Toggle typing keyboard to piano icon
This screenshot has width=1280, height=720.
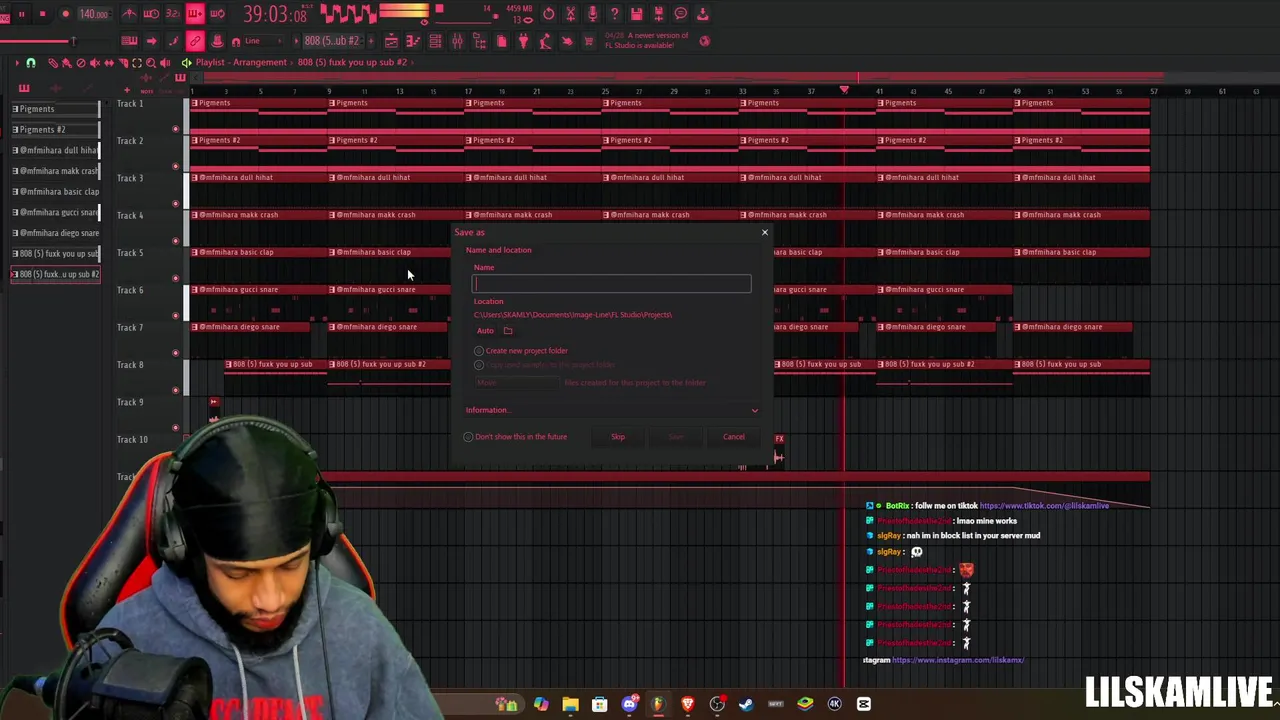pyautogui.click(x=129, y=41)
